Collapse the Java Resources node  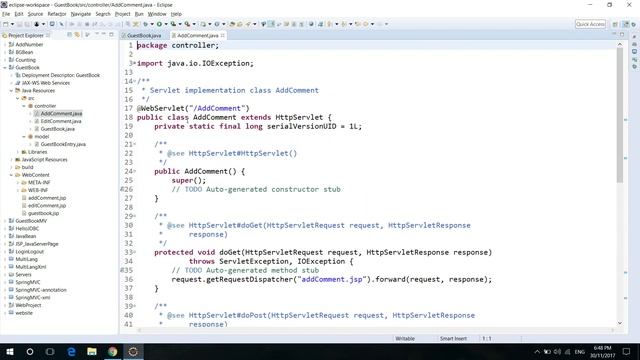[11, 91]
